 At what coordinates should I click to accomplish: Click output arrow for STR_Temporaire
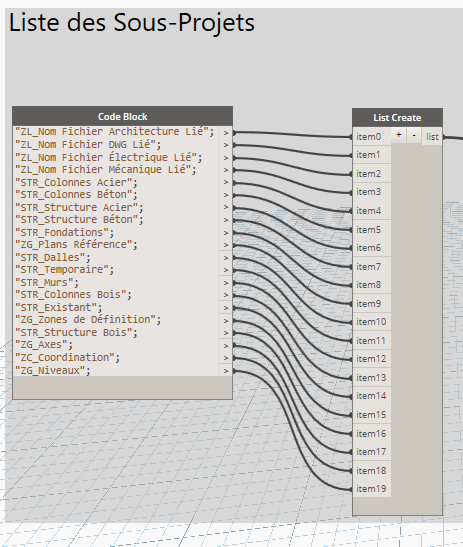pos(226,270)
